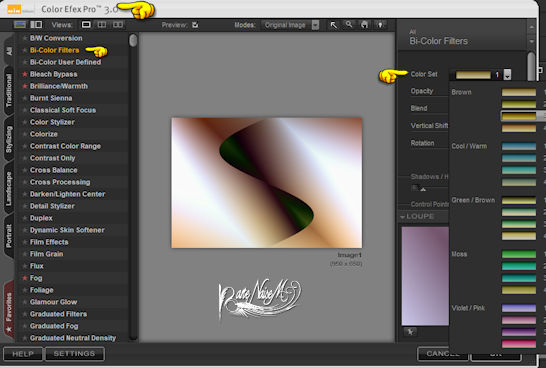The height and width of the screenshot is (368, 546).
Task: Select Film Effects filter
Action: coord(49,242)
